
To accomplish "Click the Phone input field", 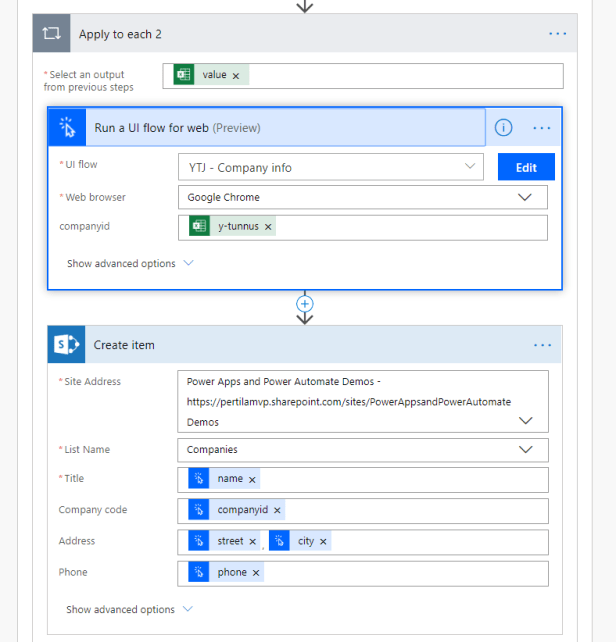I will (363, 574).
